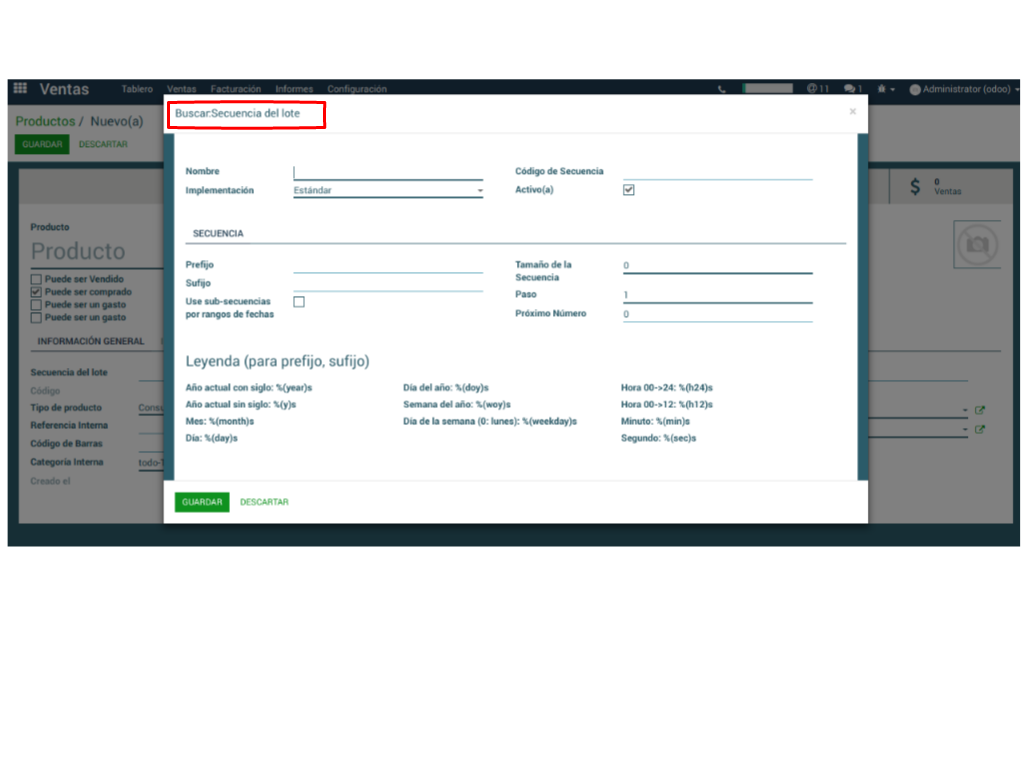
Task: Click Descartar in the dialog footer
Action: [264, 502]
